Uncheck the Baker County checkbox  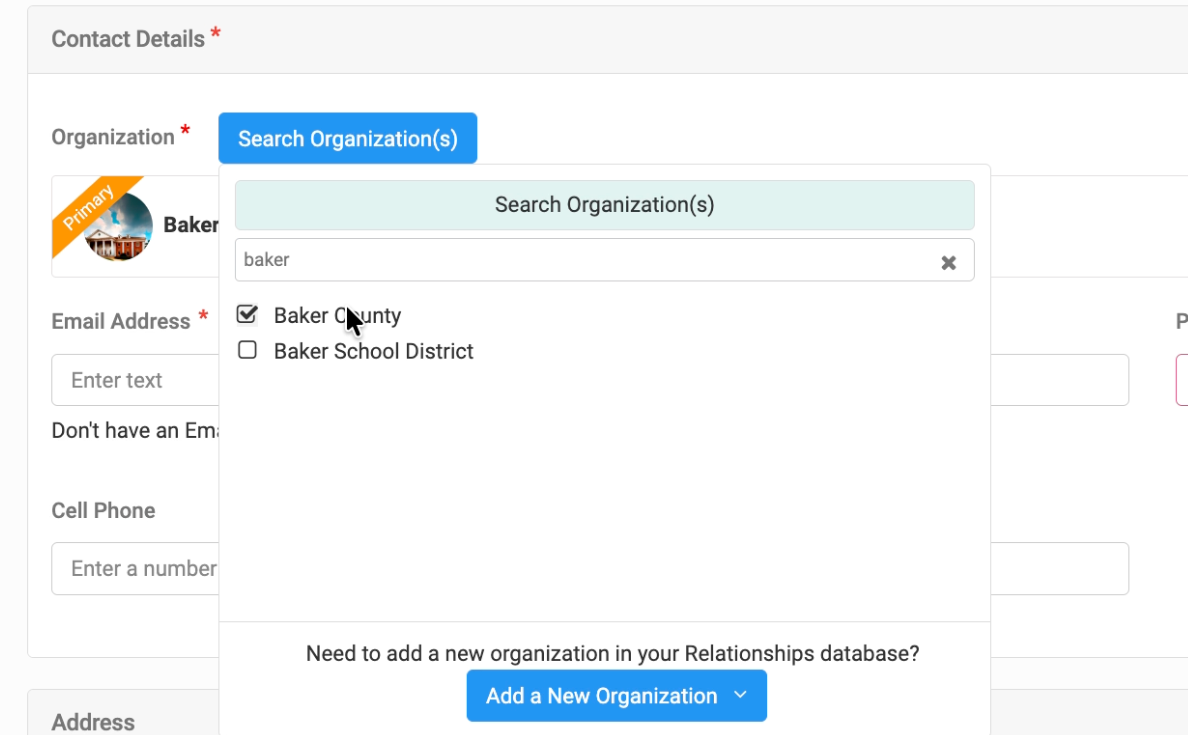246,315
